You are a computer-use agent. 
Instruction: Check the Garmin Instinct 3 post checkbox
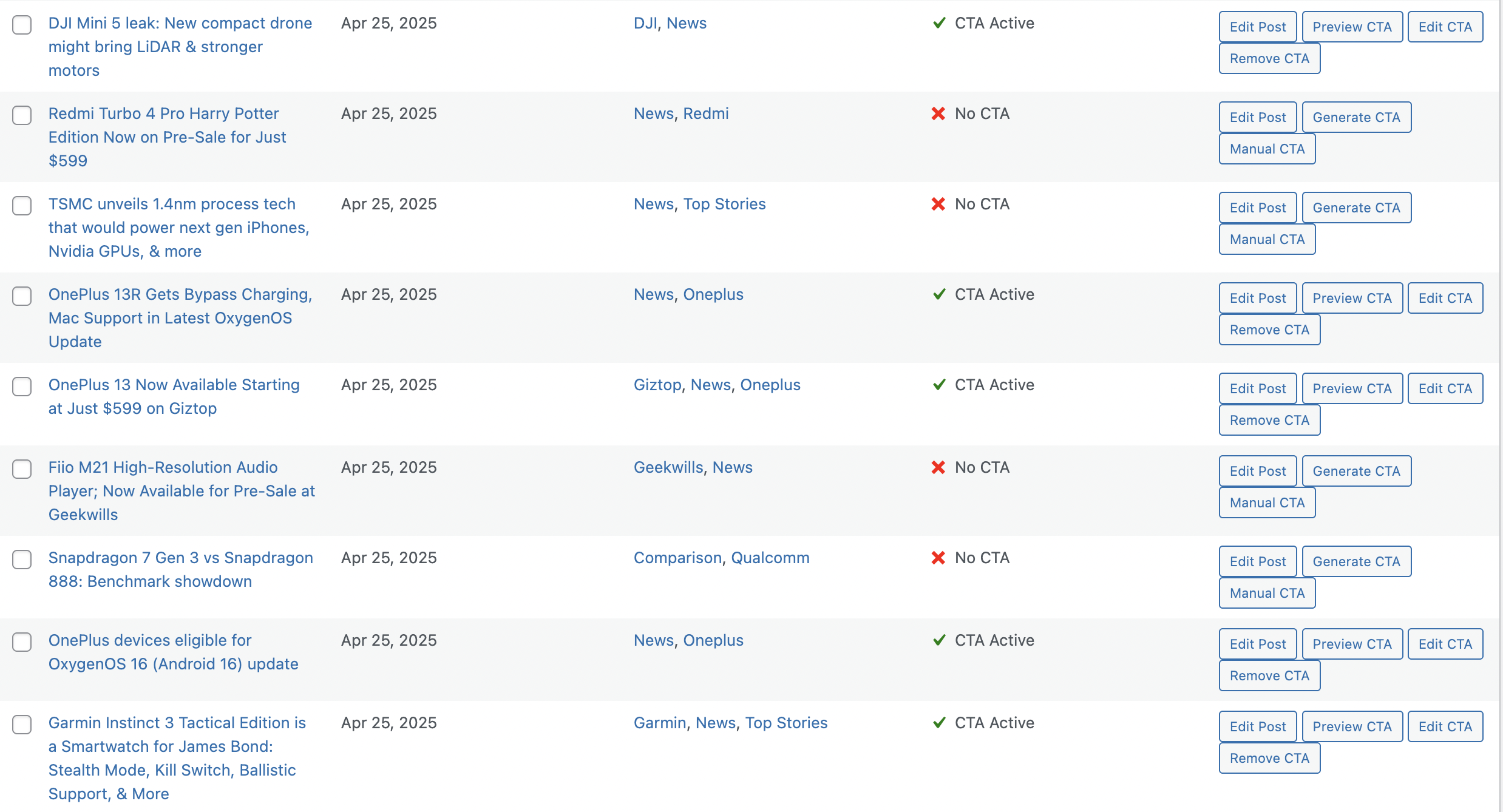[22, 725]
